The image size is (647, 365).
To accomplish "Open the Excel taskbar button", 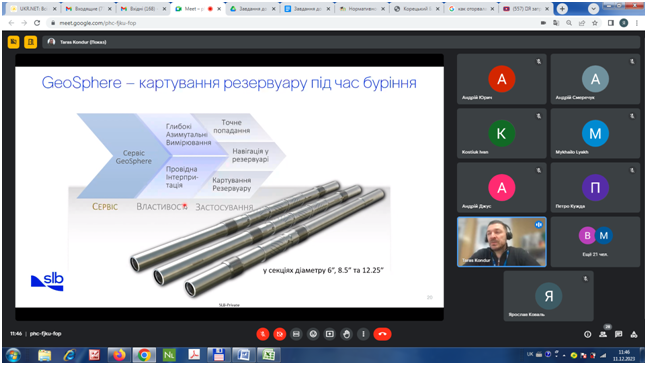I will pyautogui.click(x=269, y=355).
